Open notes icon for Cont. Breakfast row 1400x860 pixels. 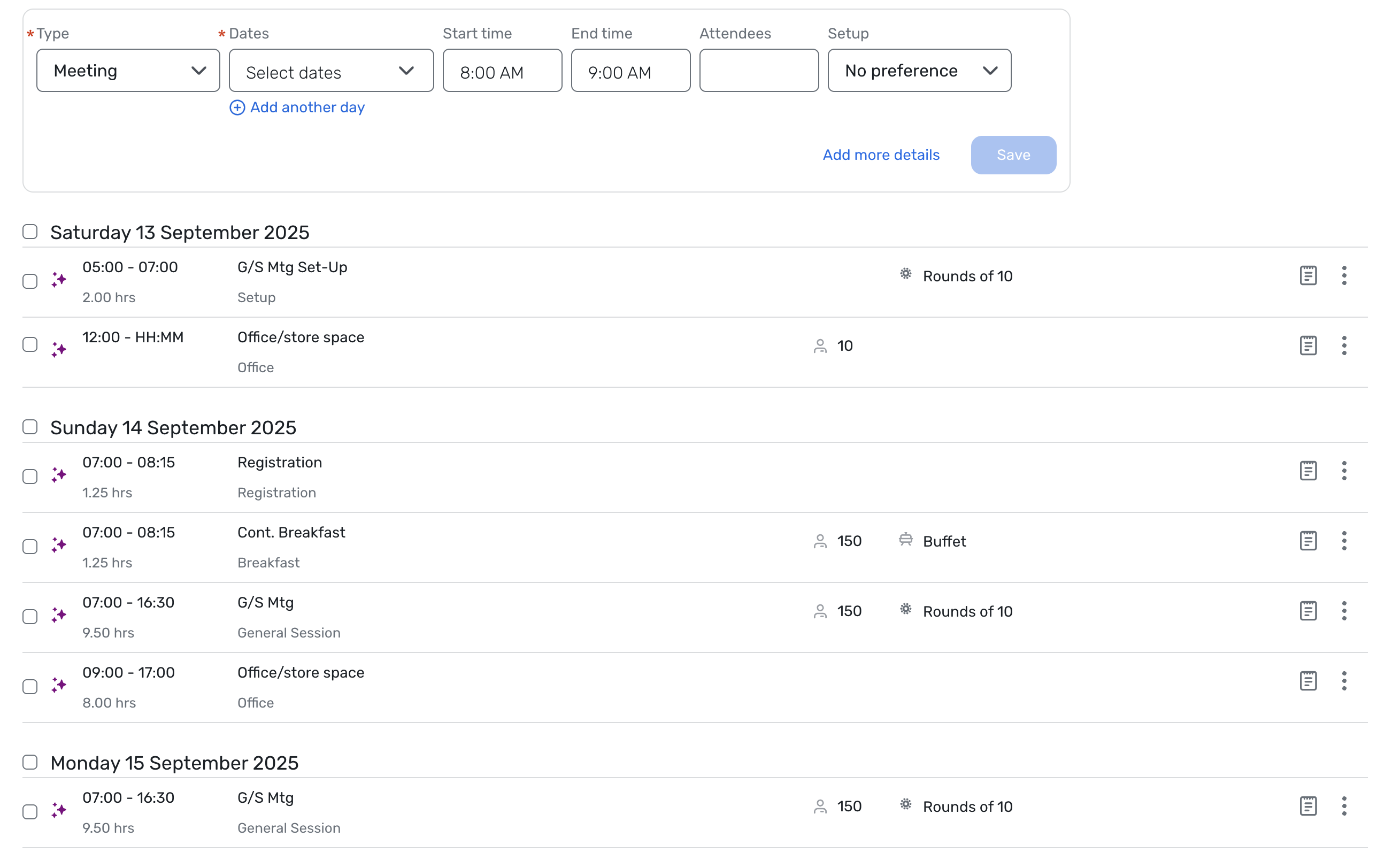[1308, 541]
